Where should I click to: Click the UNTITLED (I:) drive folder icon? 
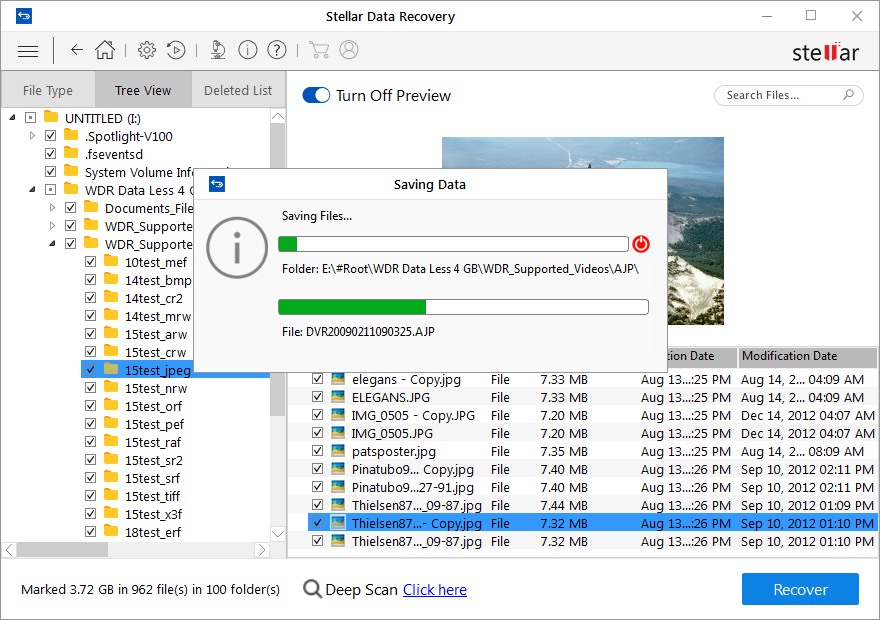pos(51,117)
